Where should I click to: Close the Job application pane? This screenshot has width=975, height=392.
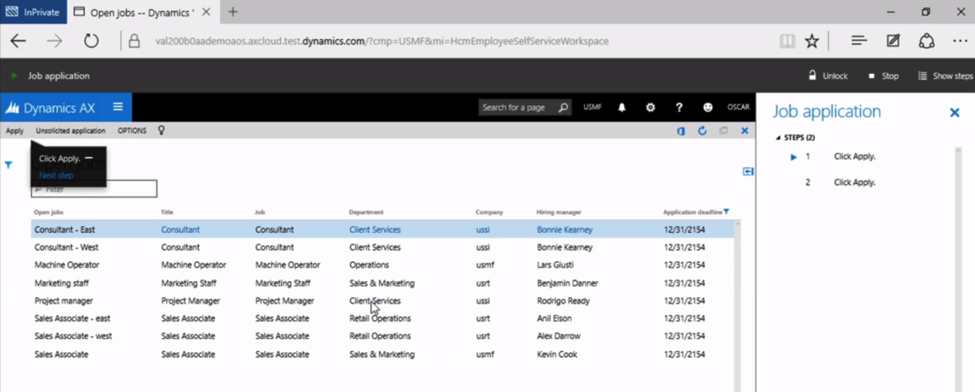click(x=954, y=113)
